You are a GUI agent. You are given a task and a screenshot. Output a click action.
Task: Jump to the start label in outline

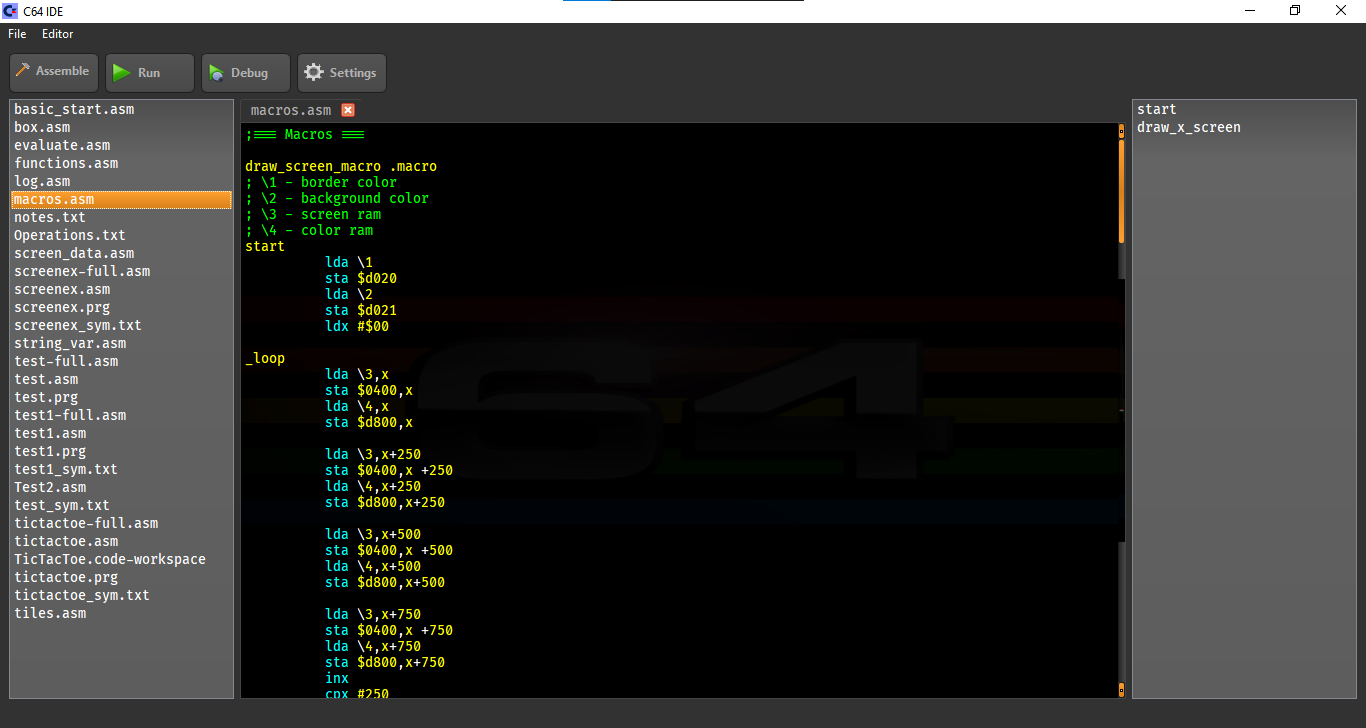coord(1157,109)
